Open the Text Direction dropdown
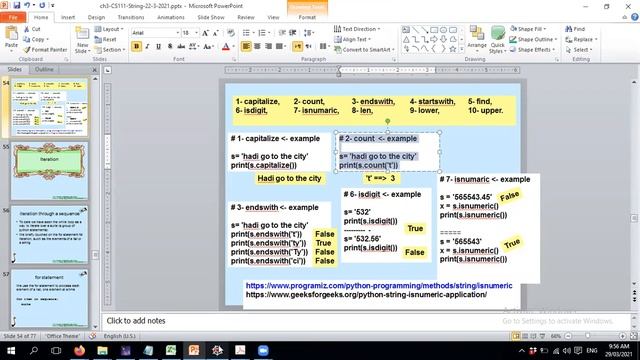 click(x=357, y=29)
